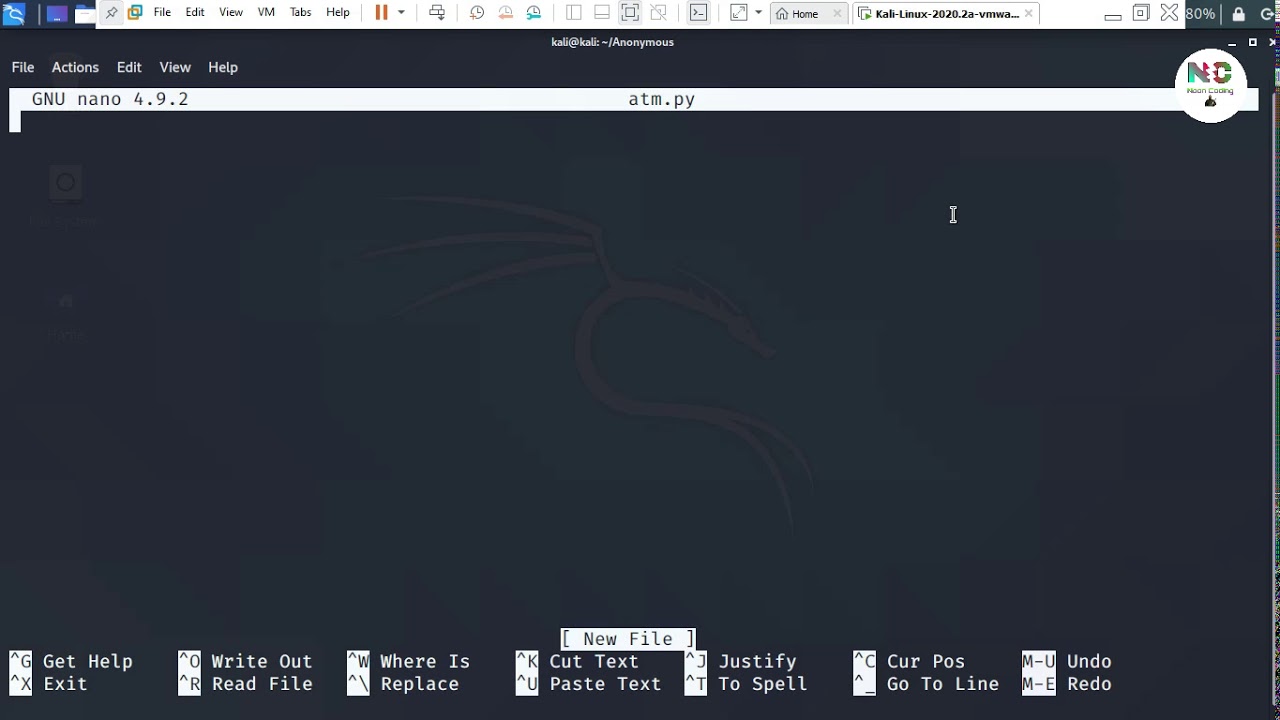Click the Replace shortcut label
This screenshot has height=720, width=1280.
pyautogui.click(x=420, y=684)
